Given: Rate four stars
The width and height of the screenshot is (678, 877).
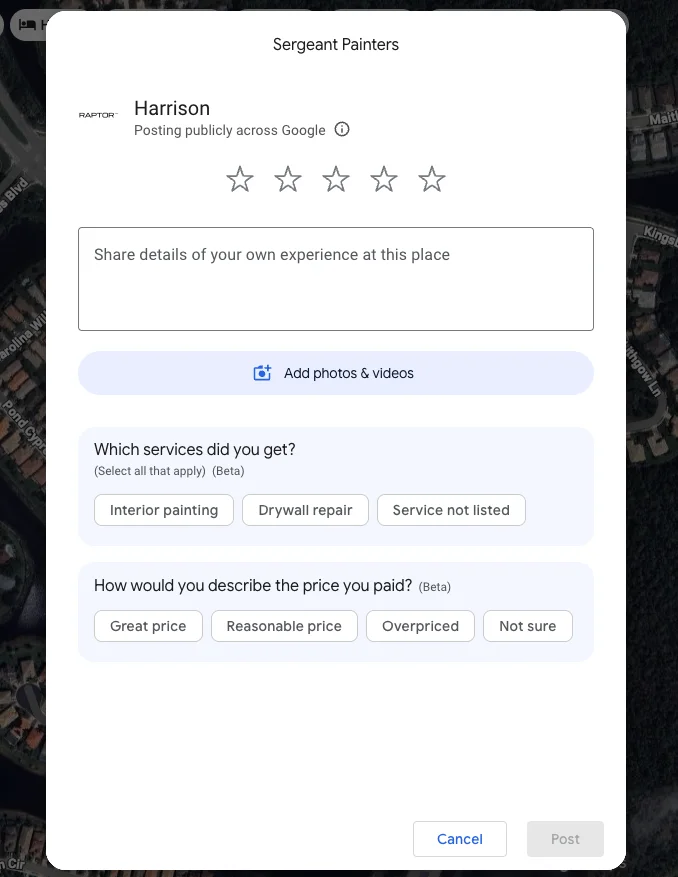Looking at the screenshot, I should coord(384,179).
